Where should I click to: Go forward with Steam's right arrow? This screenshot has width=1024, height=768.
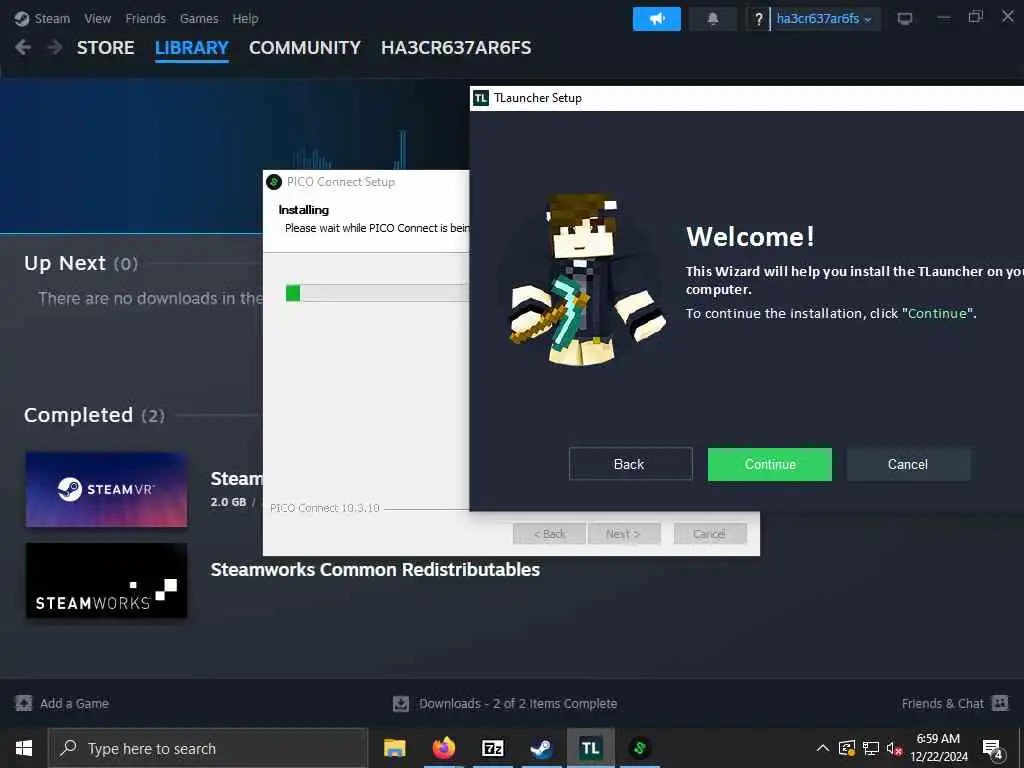(55, 47)
